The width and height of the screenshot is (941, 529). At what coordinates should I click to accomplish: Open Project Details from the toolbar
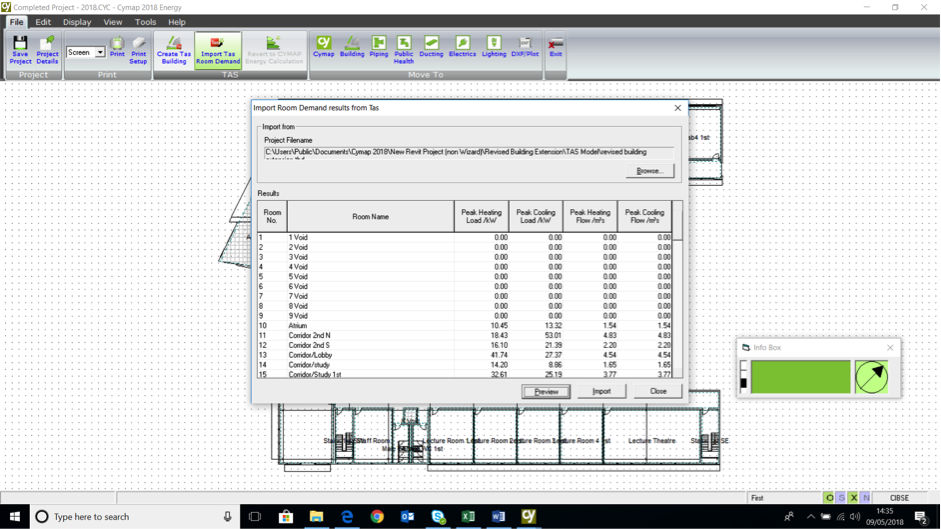[47, 50]
